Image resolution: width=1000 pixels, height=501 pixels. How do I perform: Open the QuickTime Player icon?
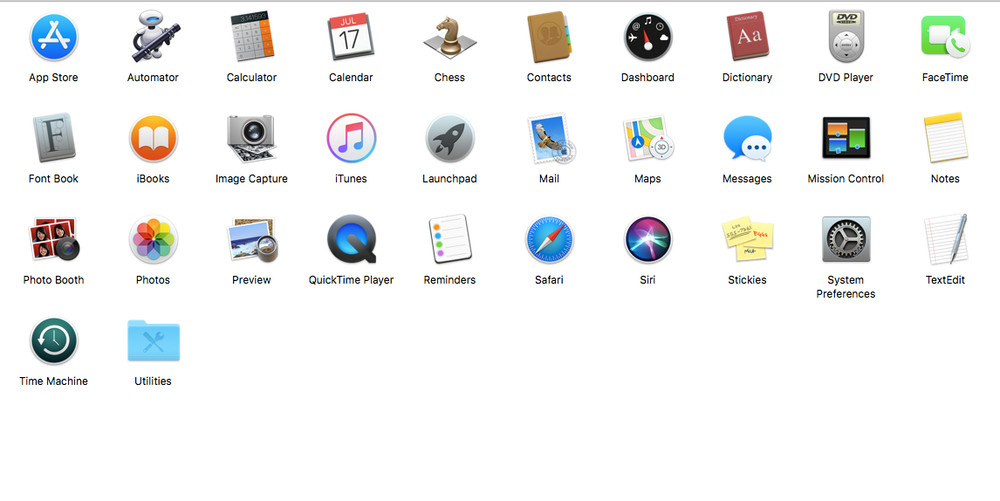[x=351, y=239]
